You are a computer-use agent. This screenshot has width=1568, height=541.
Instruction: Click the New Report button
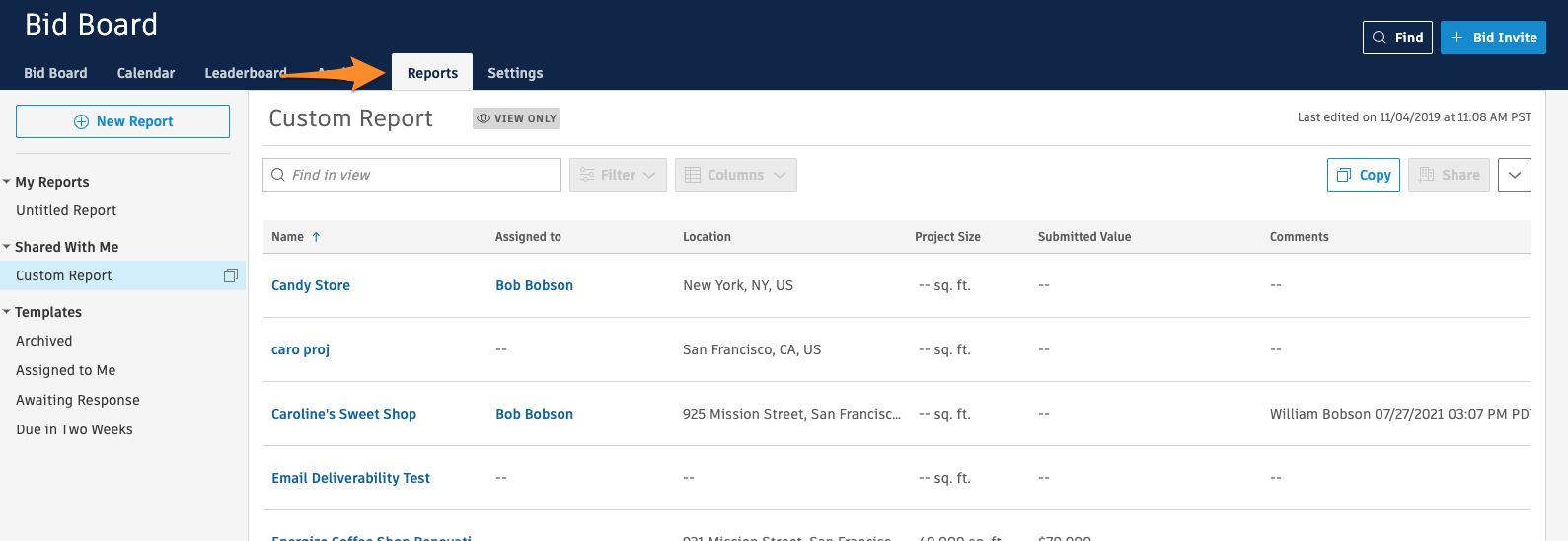(123, 121)
